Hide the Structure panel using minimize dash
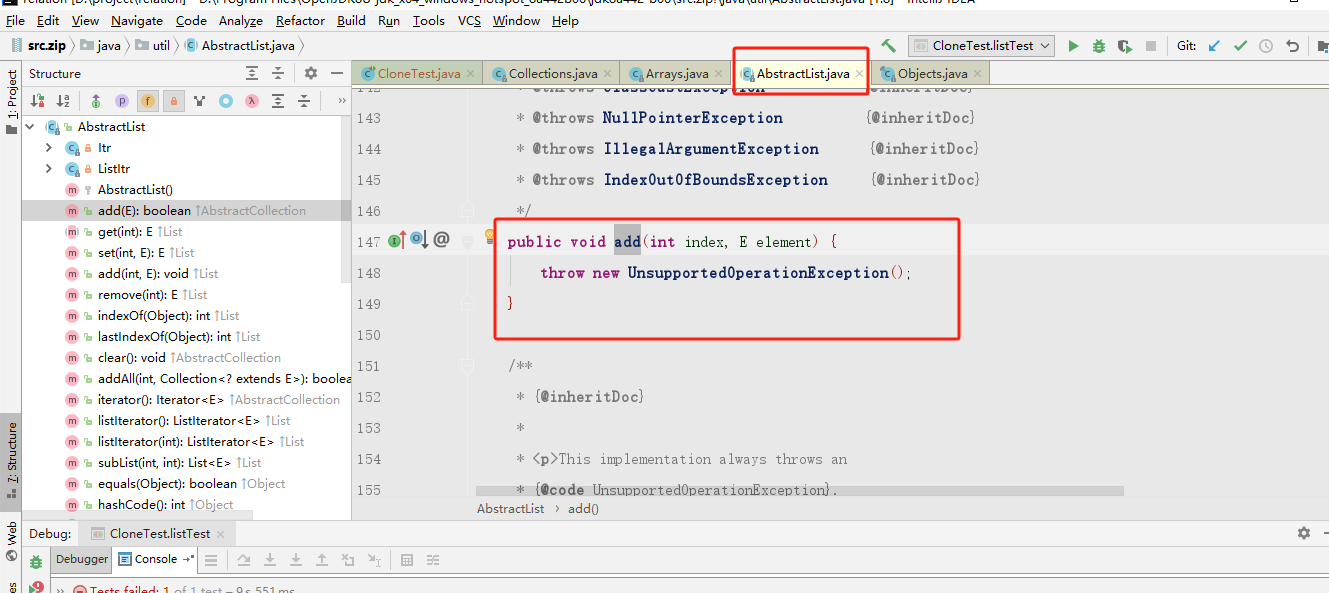Image resolution: width=1329 pixels, height=593 pixels. point(336,73)
